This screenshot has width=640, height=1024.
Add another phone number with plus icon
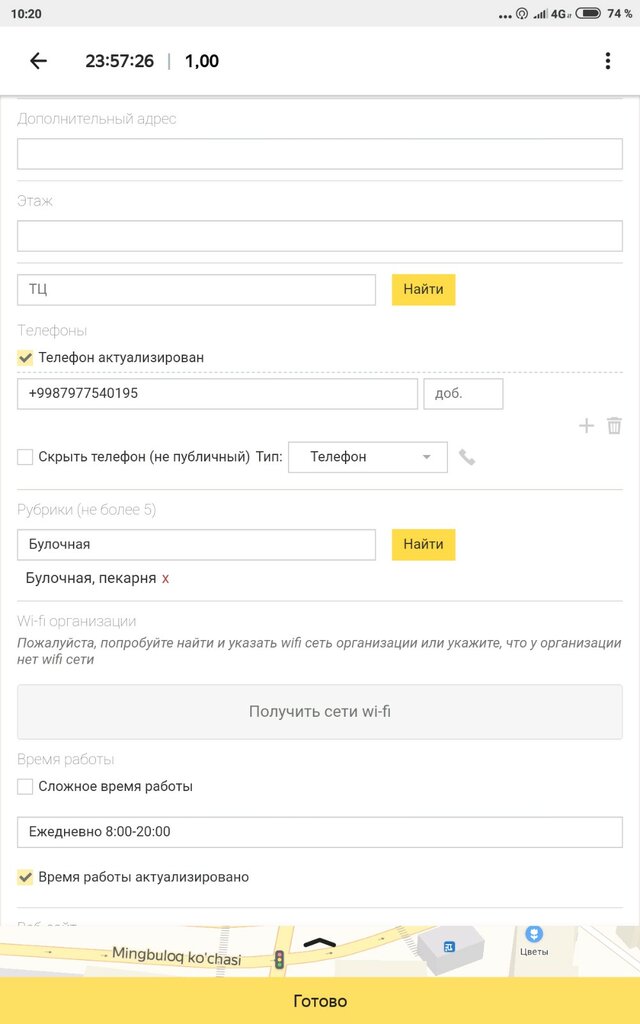pyautogui.click(x=586, y=426)
